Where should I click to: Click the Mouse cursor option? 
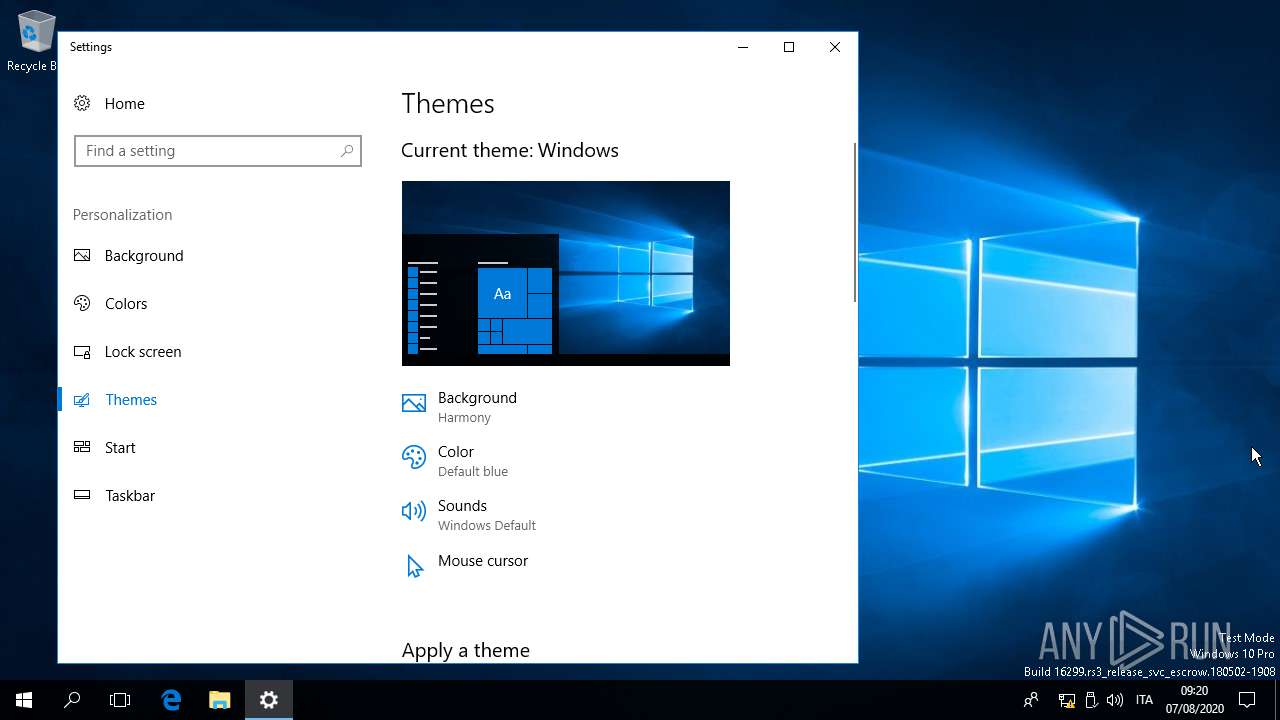tap(483, 561)
